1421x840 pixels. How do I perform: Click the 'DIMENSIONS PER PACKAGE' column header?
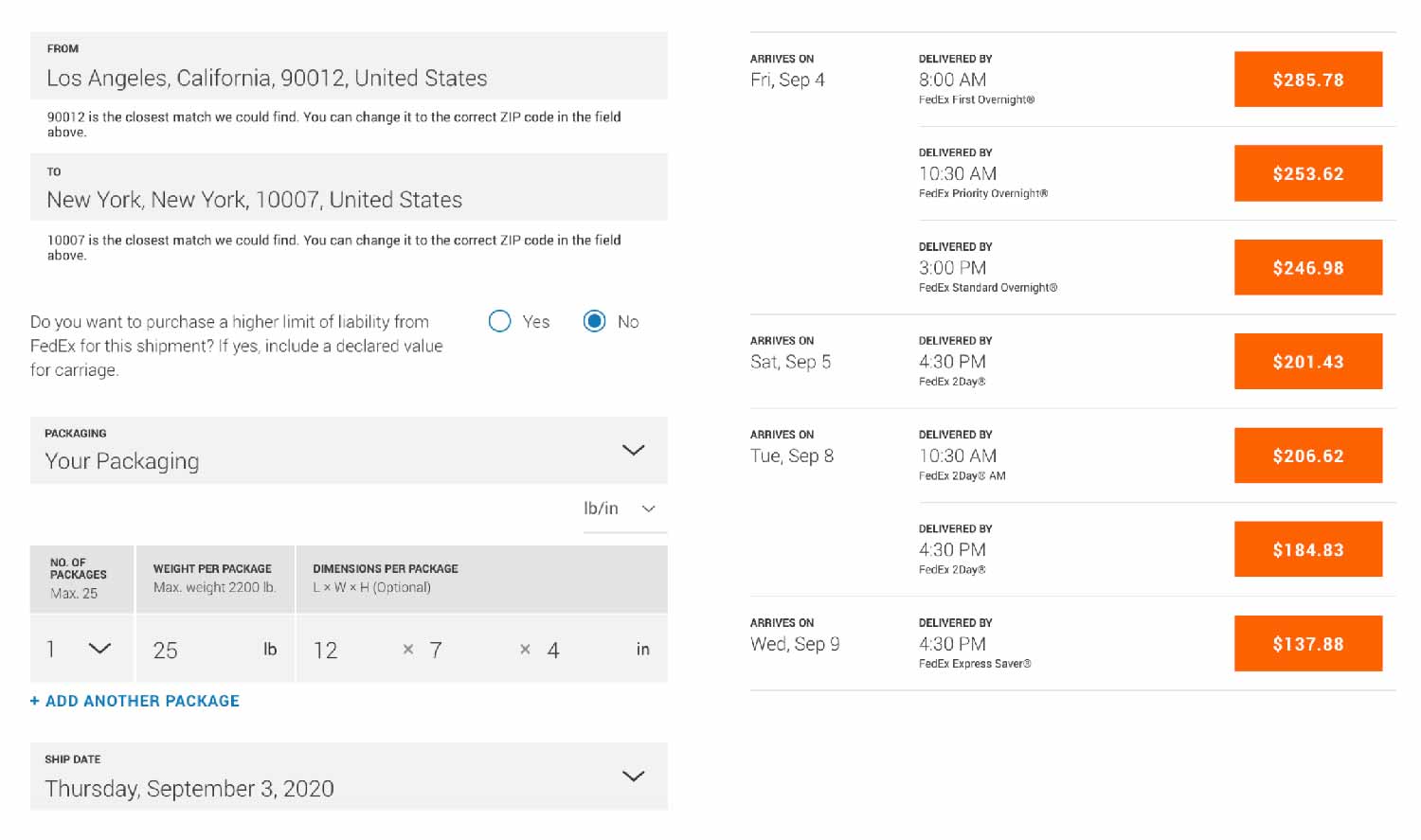[386, 568]
